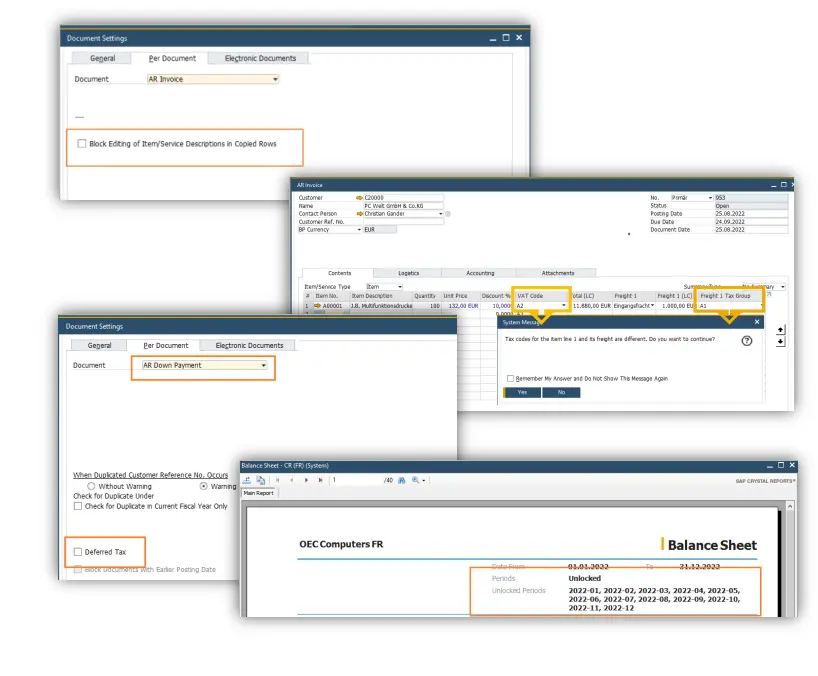Image resolution: width=818 pixels, height=676 pixels.
Task: Click No in the System Message dialog
Action: click(x=561, y=392)
